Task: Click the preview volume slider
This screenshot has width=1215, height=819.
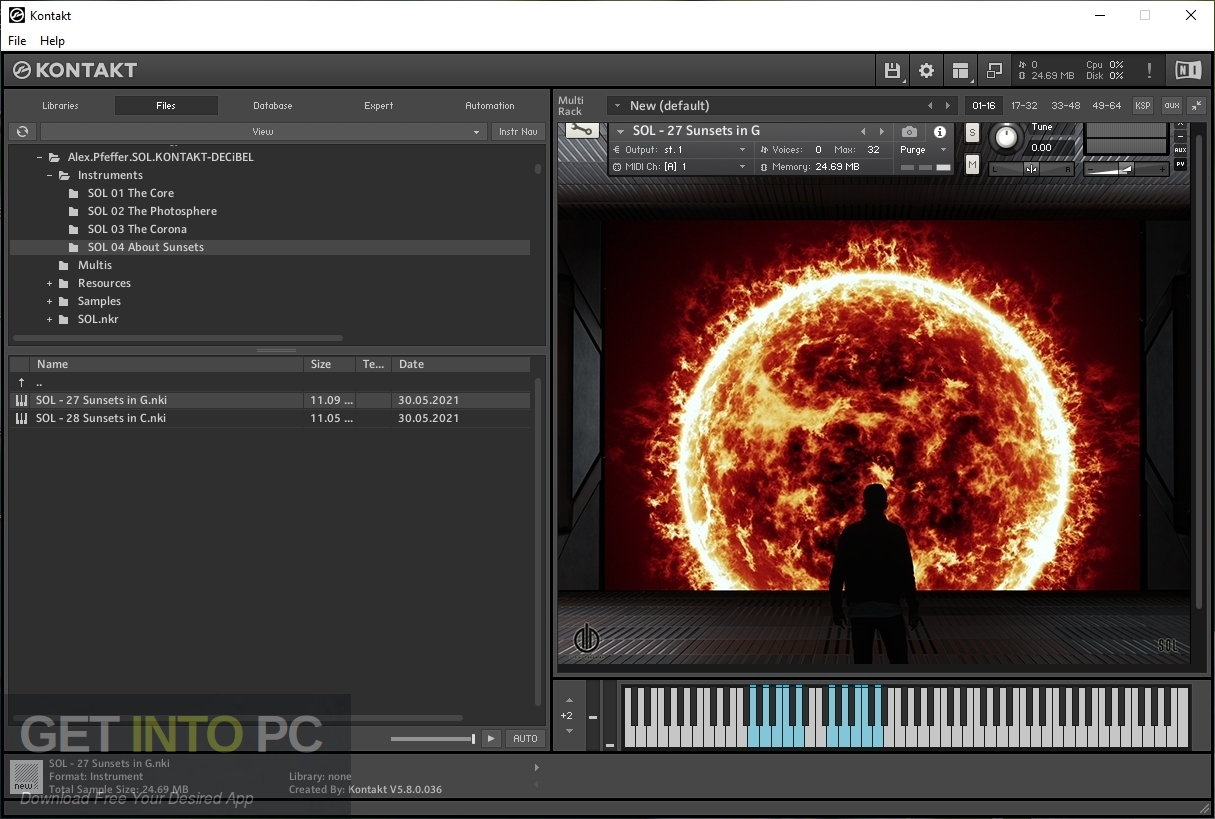Action: 432,739
